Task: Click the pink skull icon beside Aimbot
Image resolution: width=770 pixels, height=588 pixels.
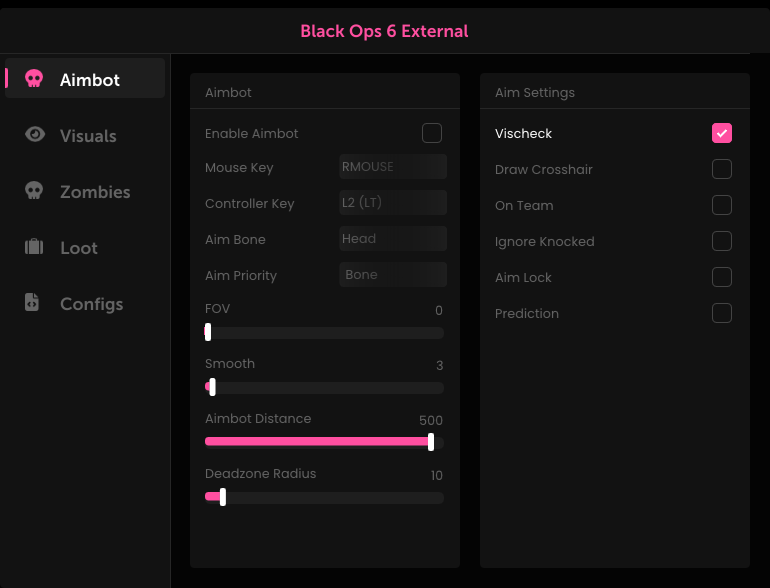Action: 34,79
